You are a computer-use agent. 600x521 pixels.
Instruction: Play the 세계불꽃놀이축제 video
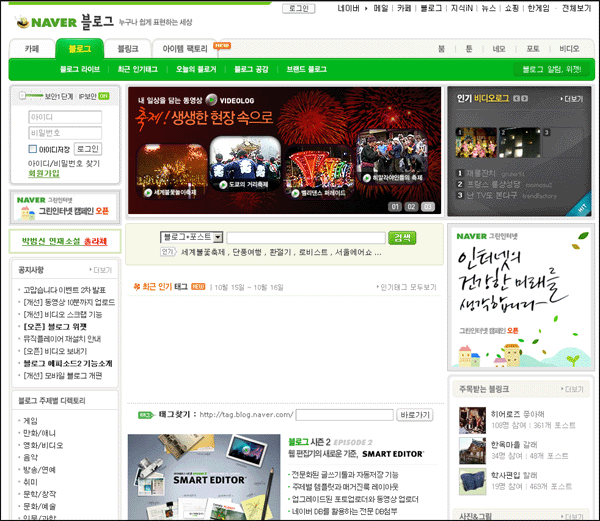click(148, 192)
